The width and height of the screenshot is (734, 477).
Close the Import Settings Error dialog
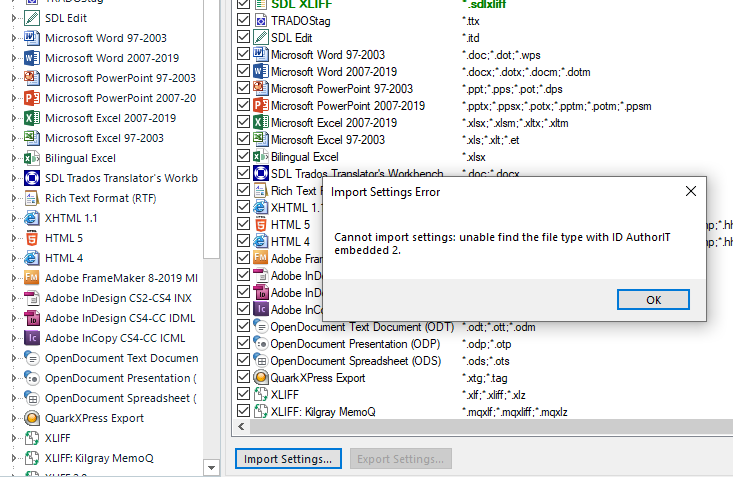point(690,191)
